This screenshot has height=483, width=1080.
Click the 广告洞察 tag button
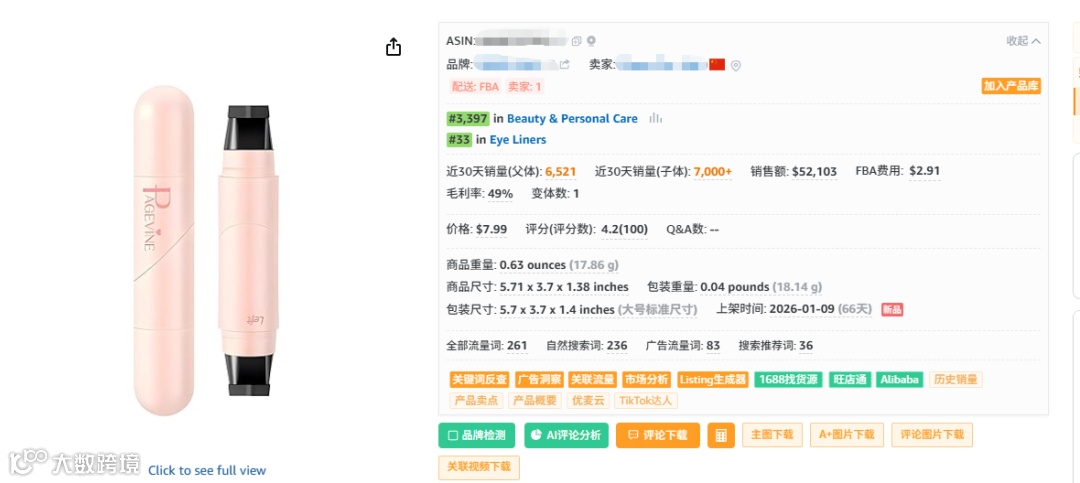pyautogui.click(x=539, y=380)
